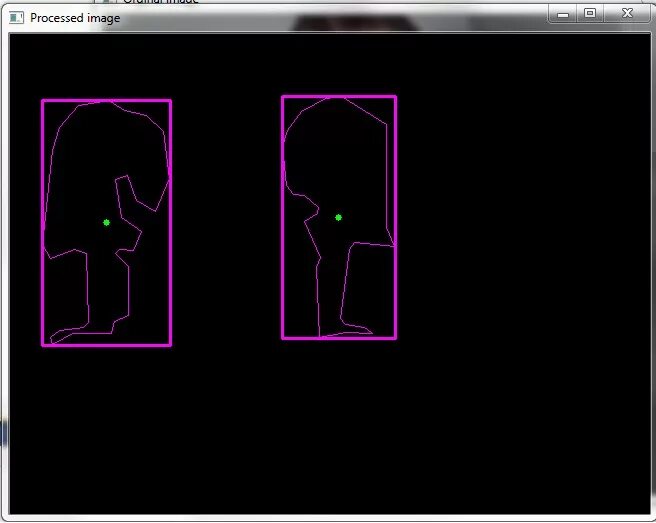Close the Processed image window

click(x=627, y=13)
